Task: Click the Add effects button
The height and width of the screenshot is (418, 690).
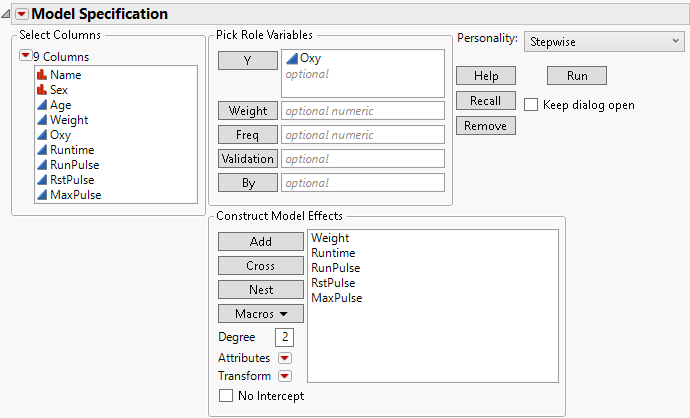Action: click(260, 242)
